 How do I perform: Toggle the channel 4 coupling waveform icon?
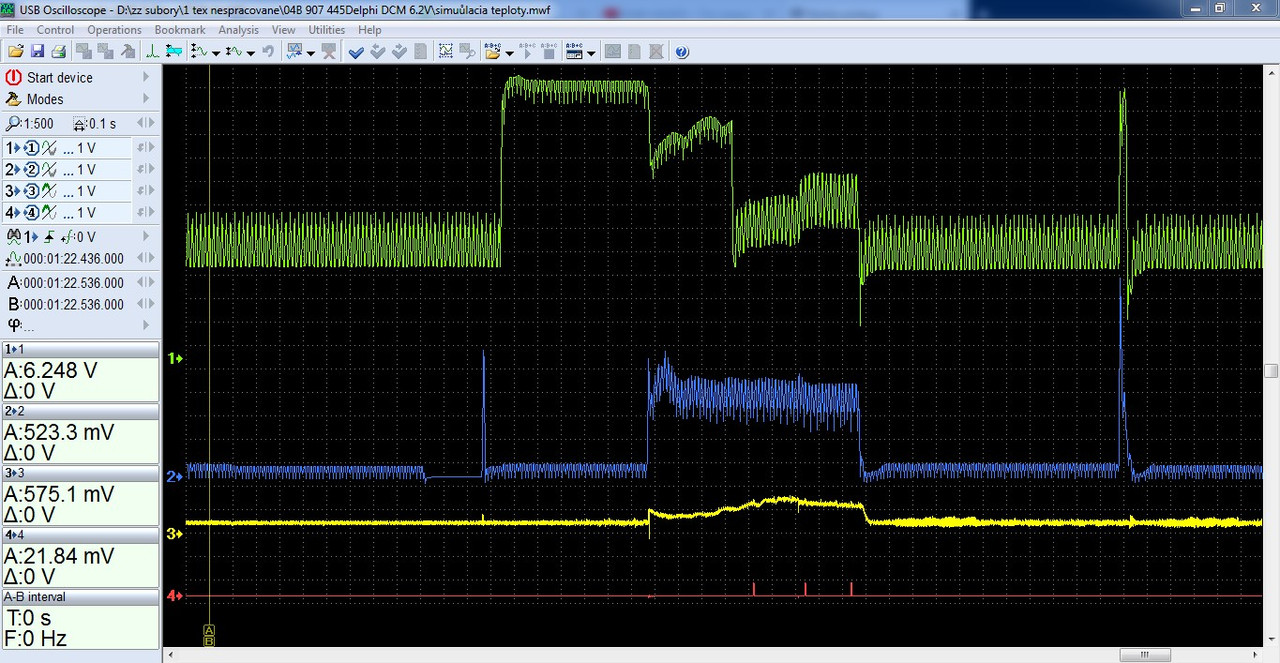pyautogui.click(x=49, y=213)
